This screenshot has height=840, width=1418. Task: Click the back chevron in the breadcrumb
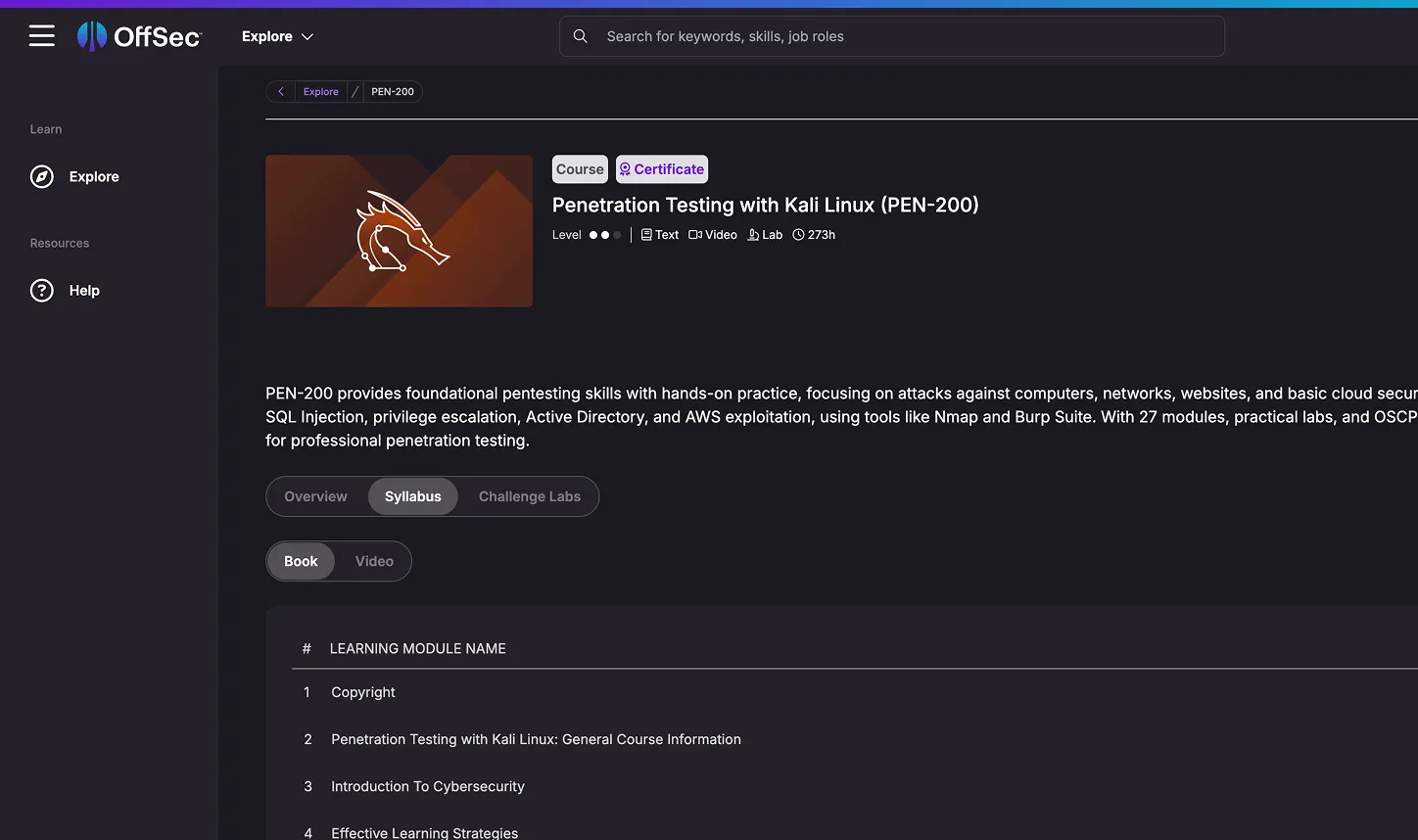point(280,91)
